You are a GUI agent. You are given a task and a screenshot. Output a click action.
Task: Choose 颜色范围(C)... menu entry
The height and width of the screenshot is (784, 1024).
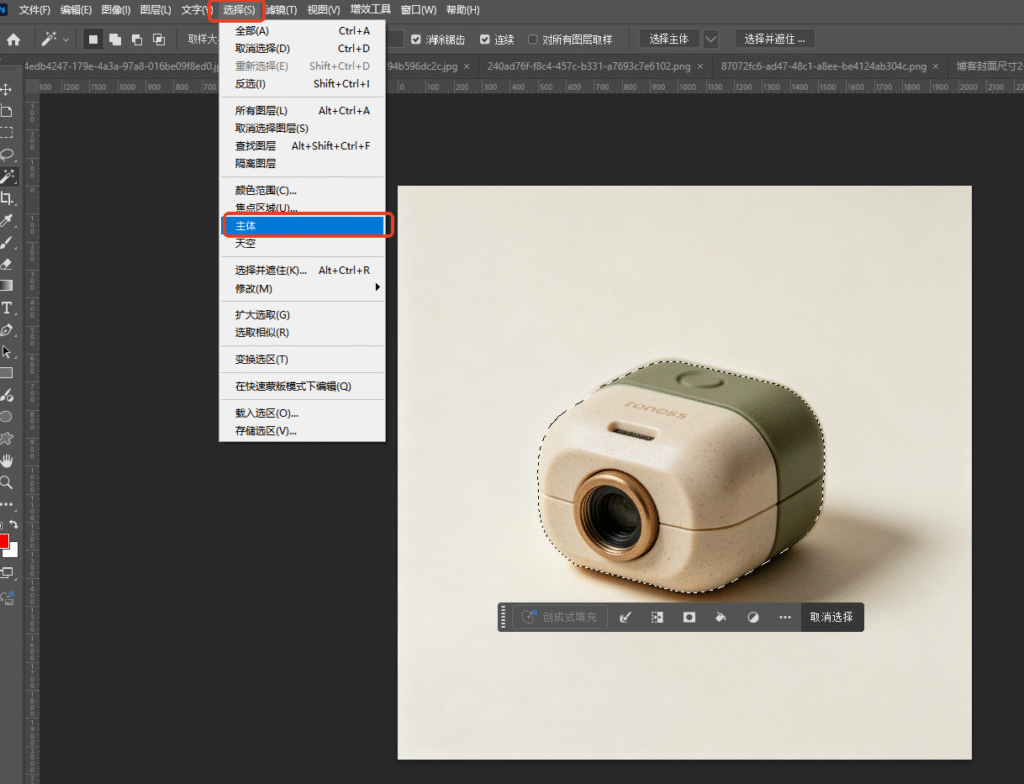[x=302, y=190]
